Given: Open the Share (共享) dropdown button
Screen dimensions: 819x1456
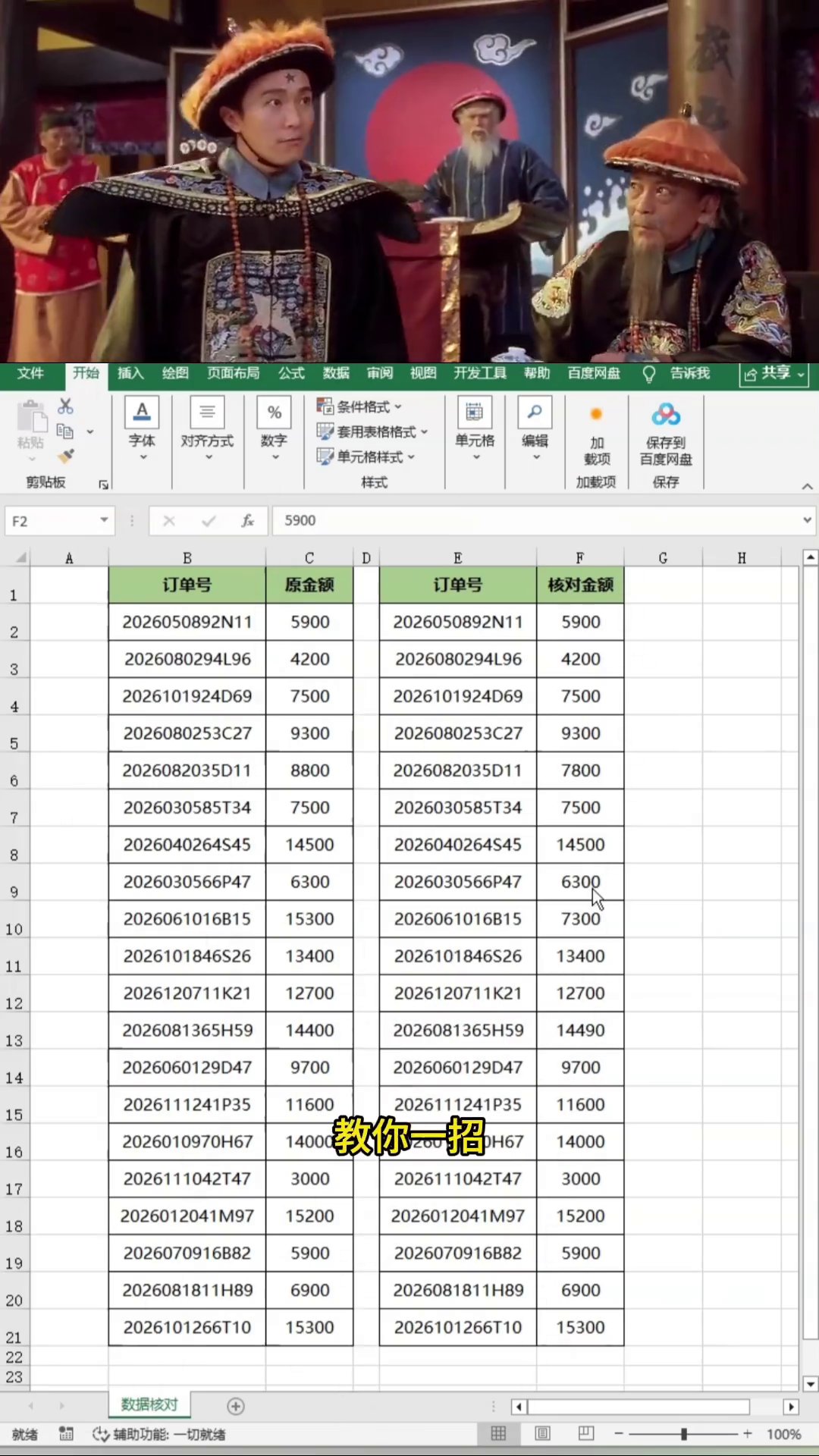Looking at the screenshot, I should (773, 373).
